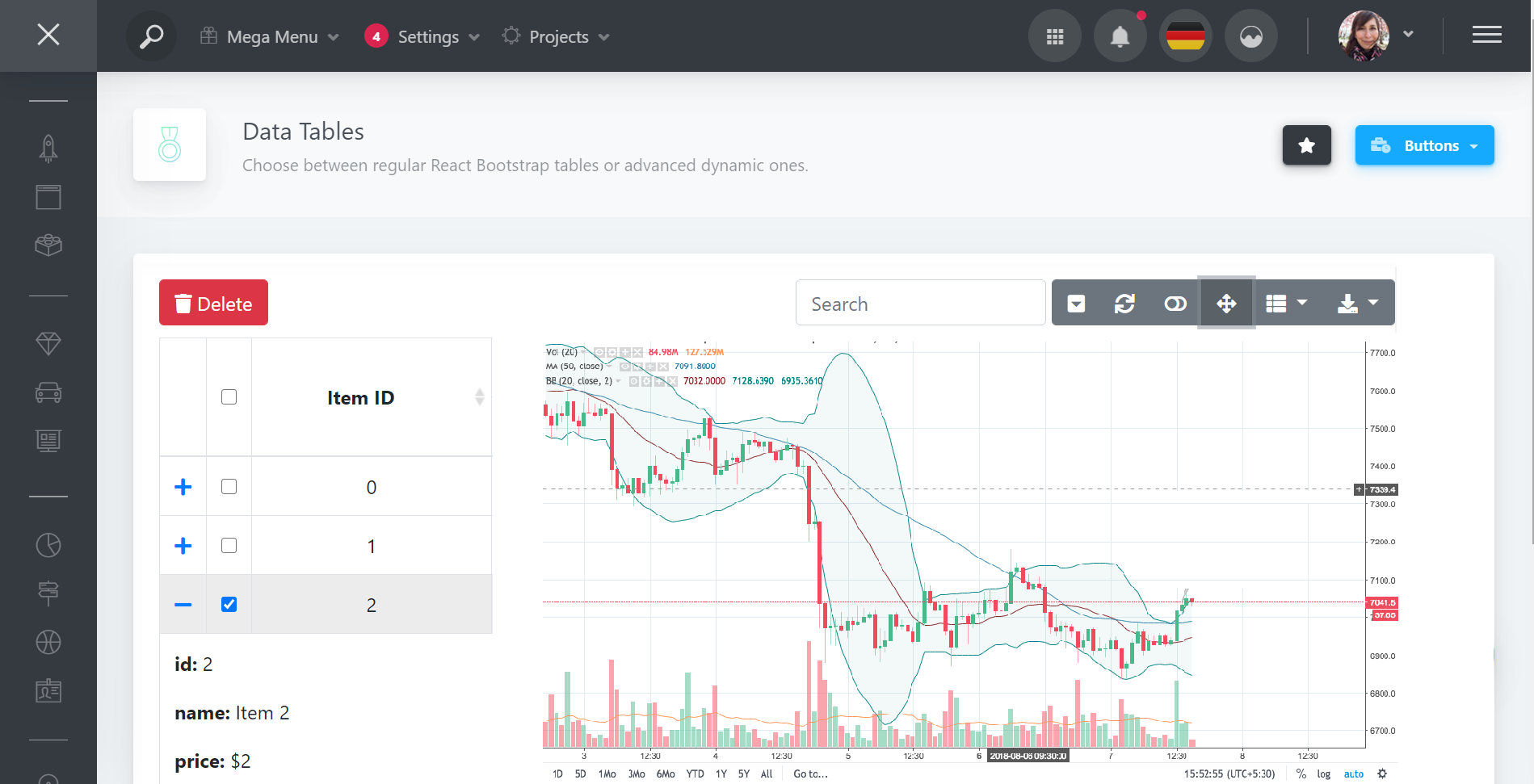1534x784 pixels.
Task: Expand the row for Item ID 1
Action: [183, 546]
